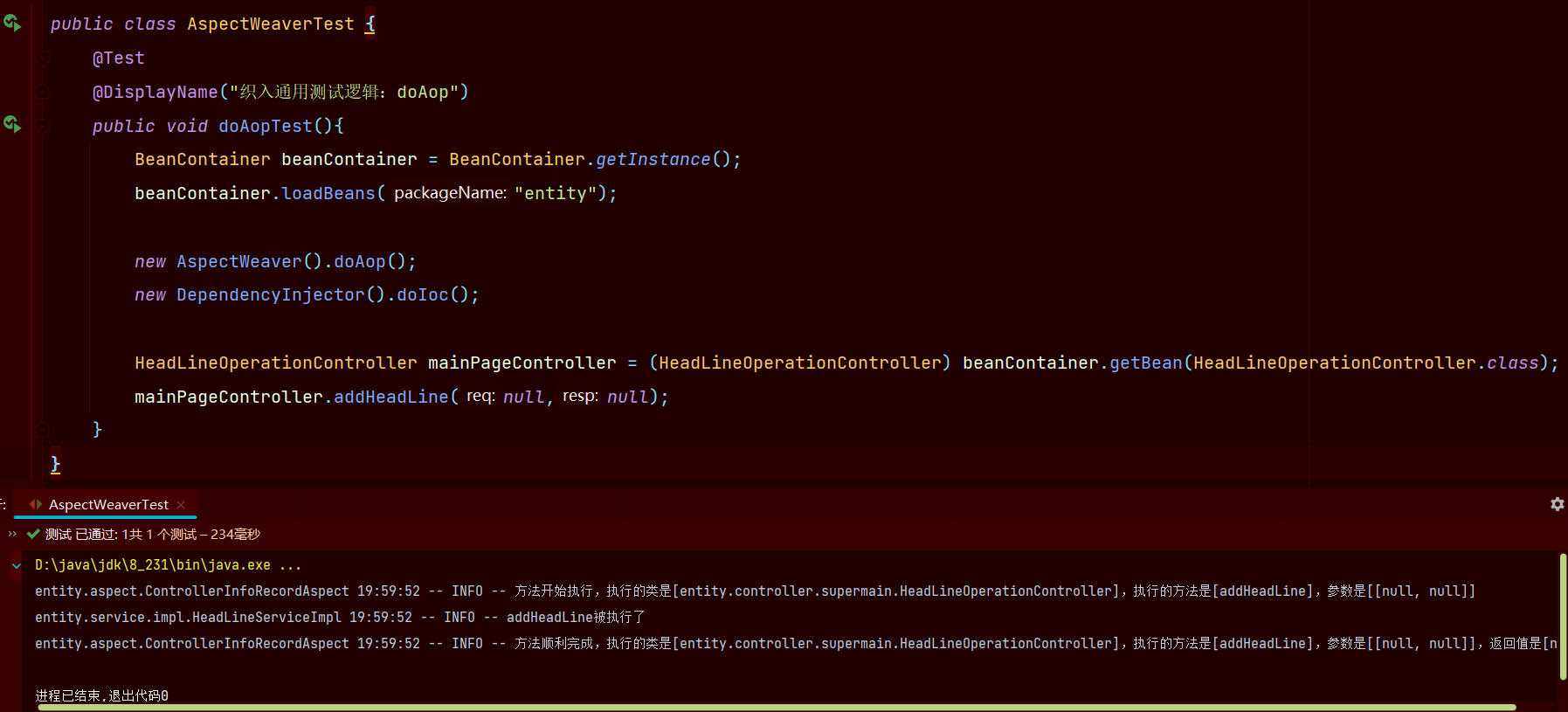
Task: Click the AspectWeaverTest class name in code
Action: pos(271,24)
